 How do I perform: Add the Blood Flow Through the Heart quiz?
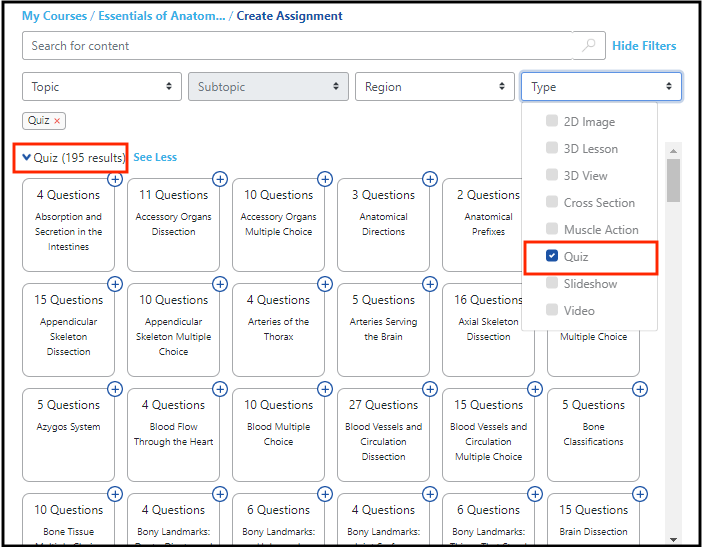(220, 389)
